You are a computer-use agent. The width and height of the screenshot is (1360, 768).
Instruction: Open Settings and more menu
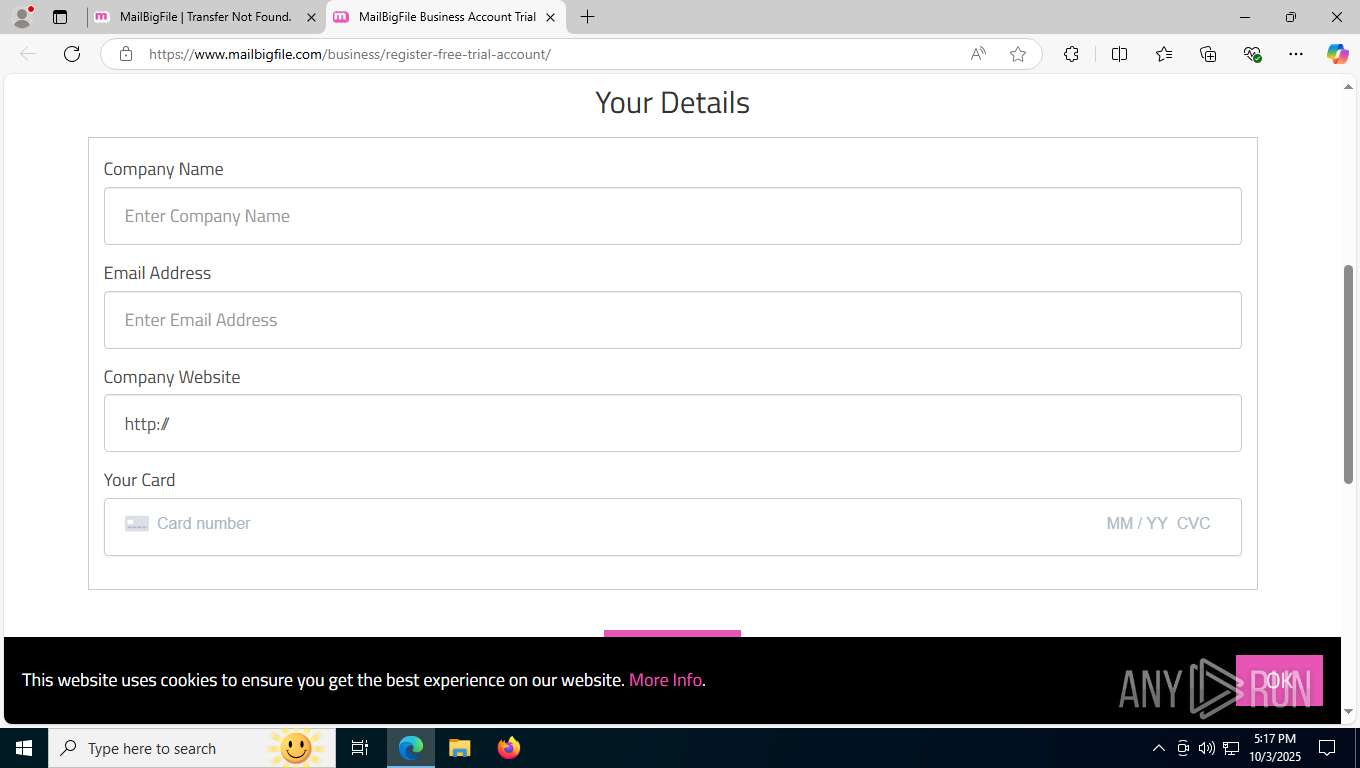tap(1296, 54)
